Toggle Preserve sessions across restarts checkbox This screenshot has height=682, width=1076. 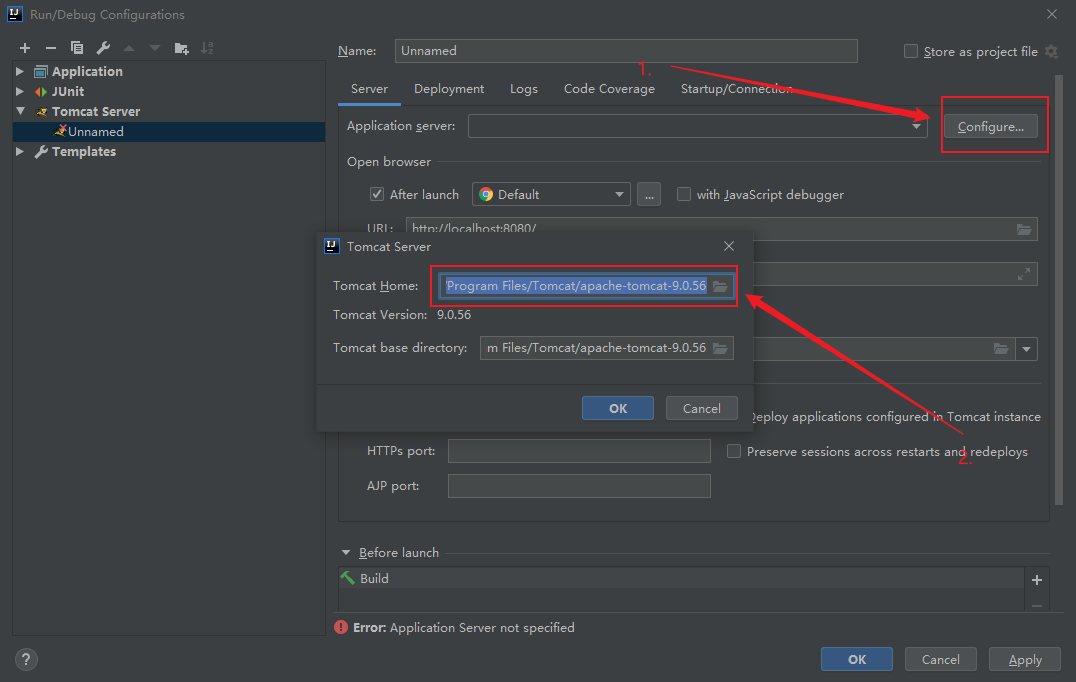pyautogui.click(x=734, y=451)
